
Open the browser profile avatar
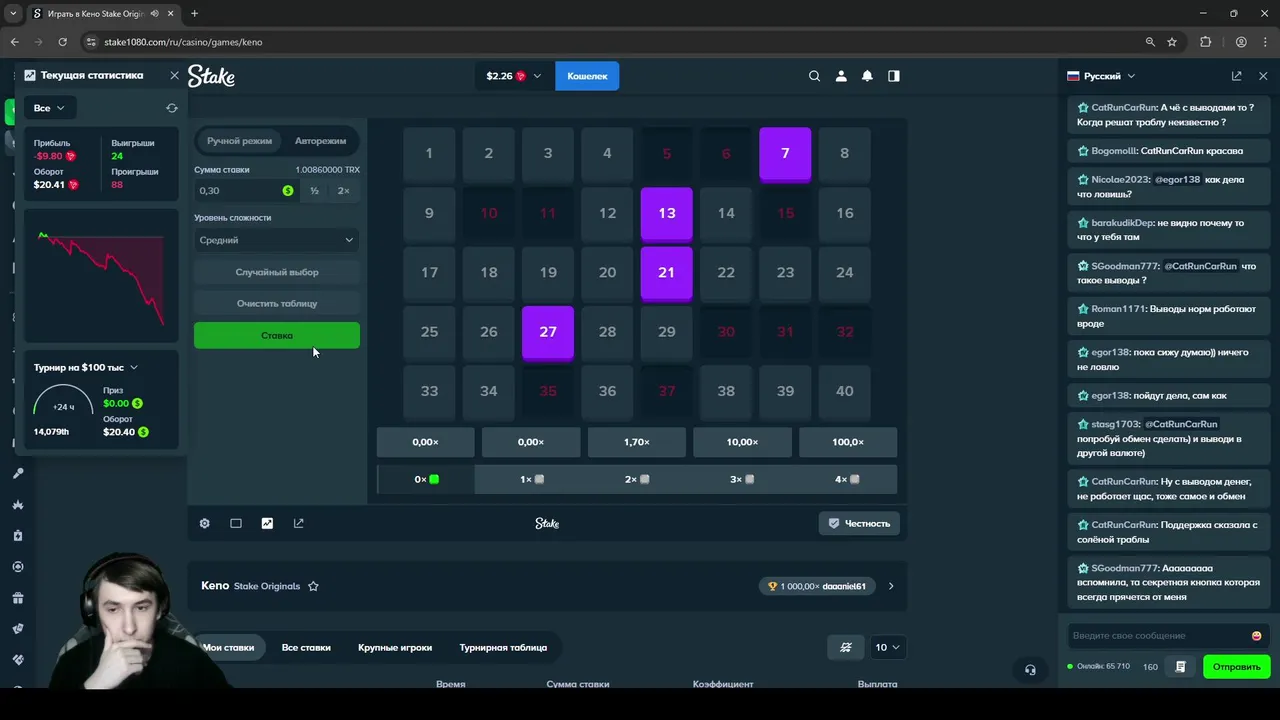click(x=1241, y=42)
